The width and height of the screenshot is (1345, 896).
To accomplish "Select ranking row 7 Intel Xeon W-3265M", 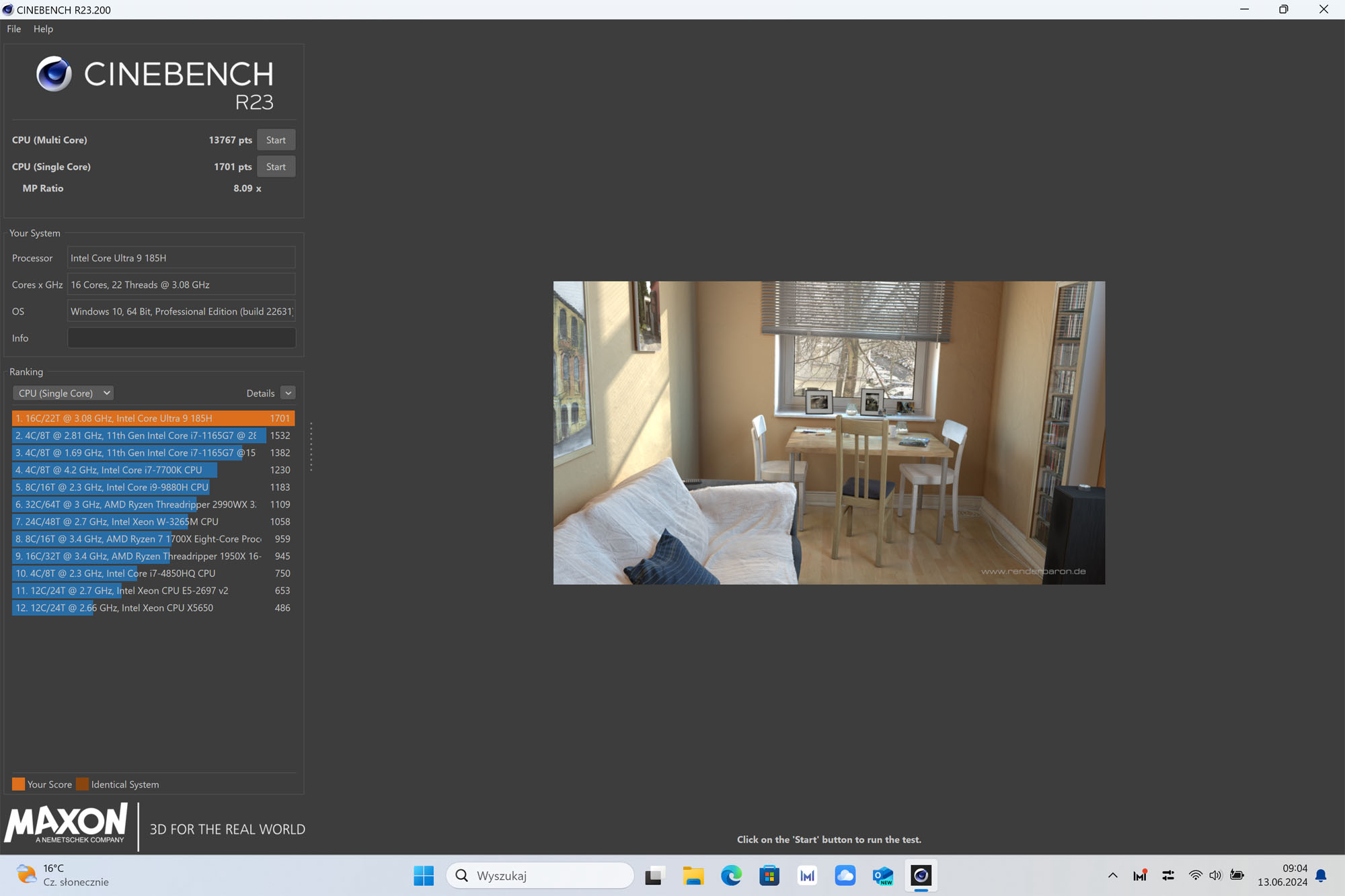I will [x=153, y=522].
